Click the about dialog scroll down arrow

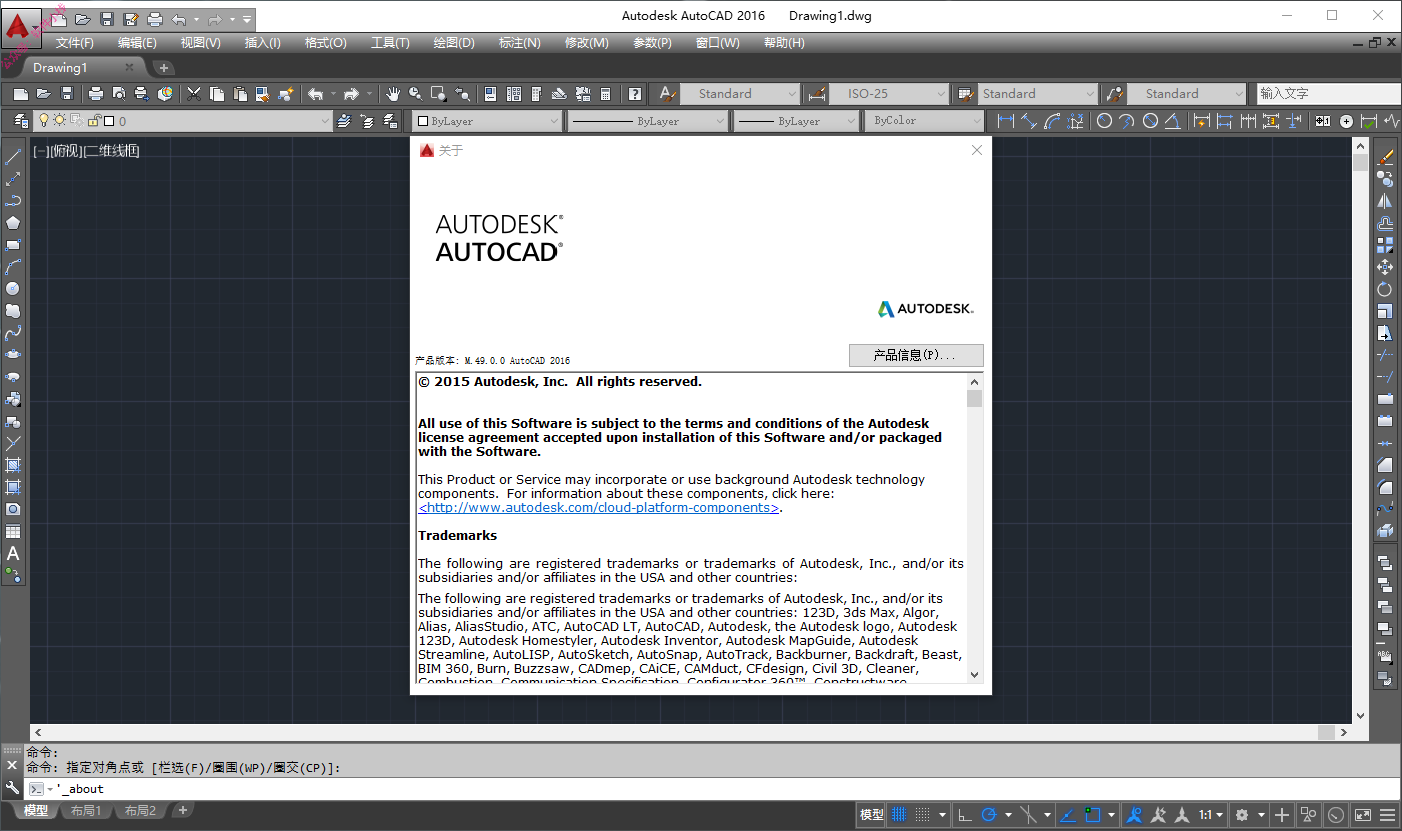click(x=975, y=675)
